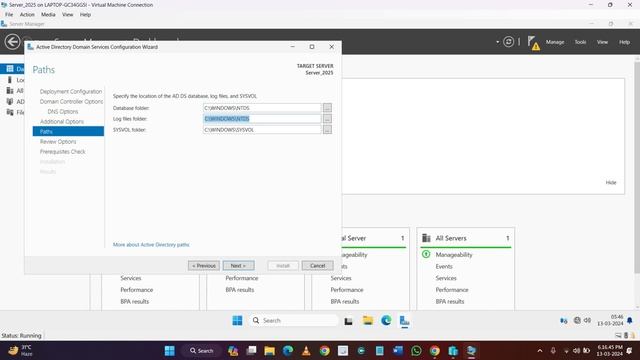Go back with Server Manager's back arrow
Viewport: 640px width, 360px height.
(x=12, y=42)
